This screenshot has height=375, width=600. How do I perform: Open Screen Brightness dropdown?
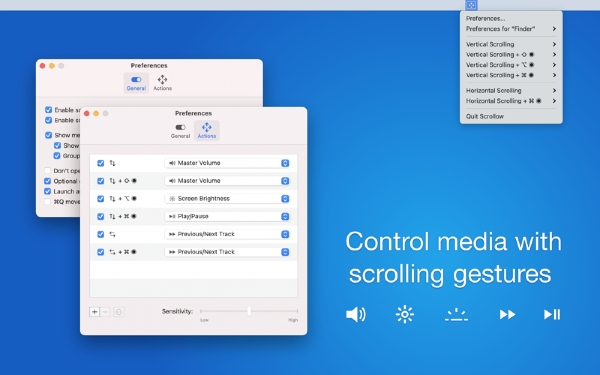[227, 199]
